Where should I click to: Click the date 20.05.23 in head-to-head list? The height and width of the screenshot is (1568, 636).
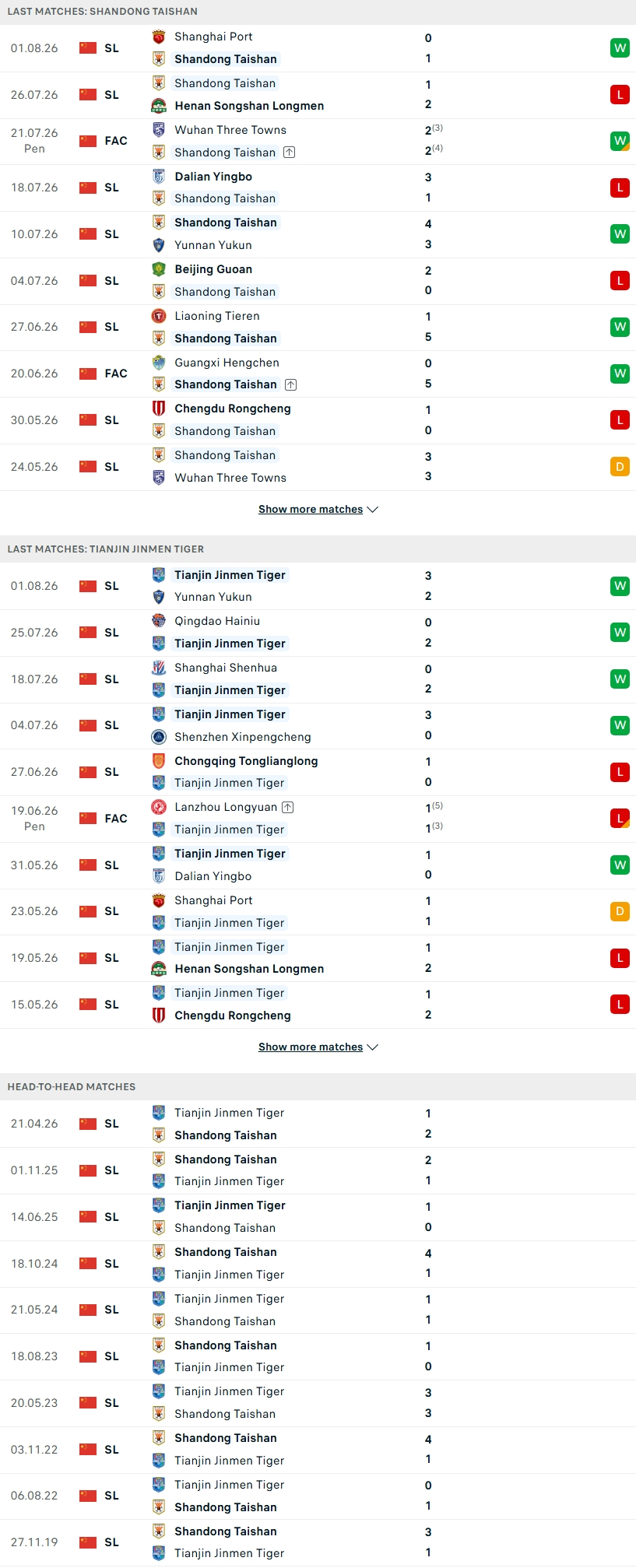34,1403
